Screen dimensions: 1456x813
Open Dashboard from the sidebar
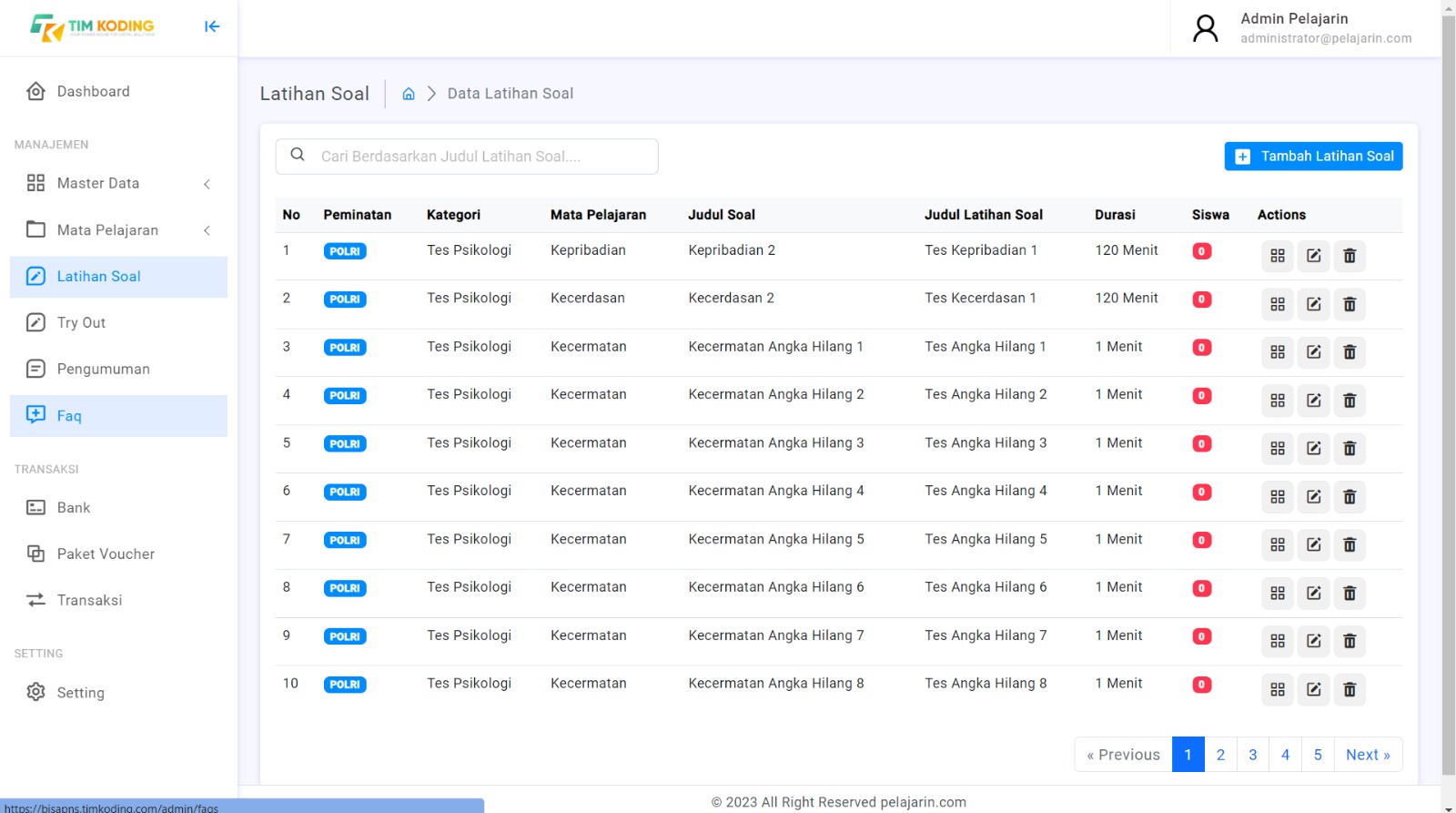pos(118,91)
